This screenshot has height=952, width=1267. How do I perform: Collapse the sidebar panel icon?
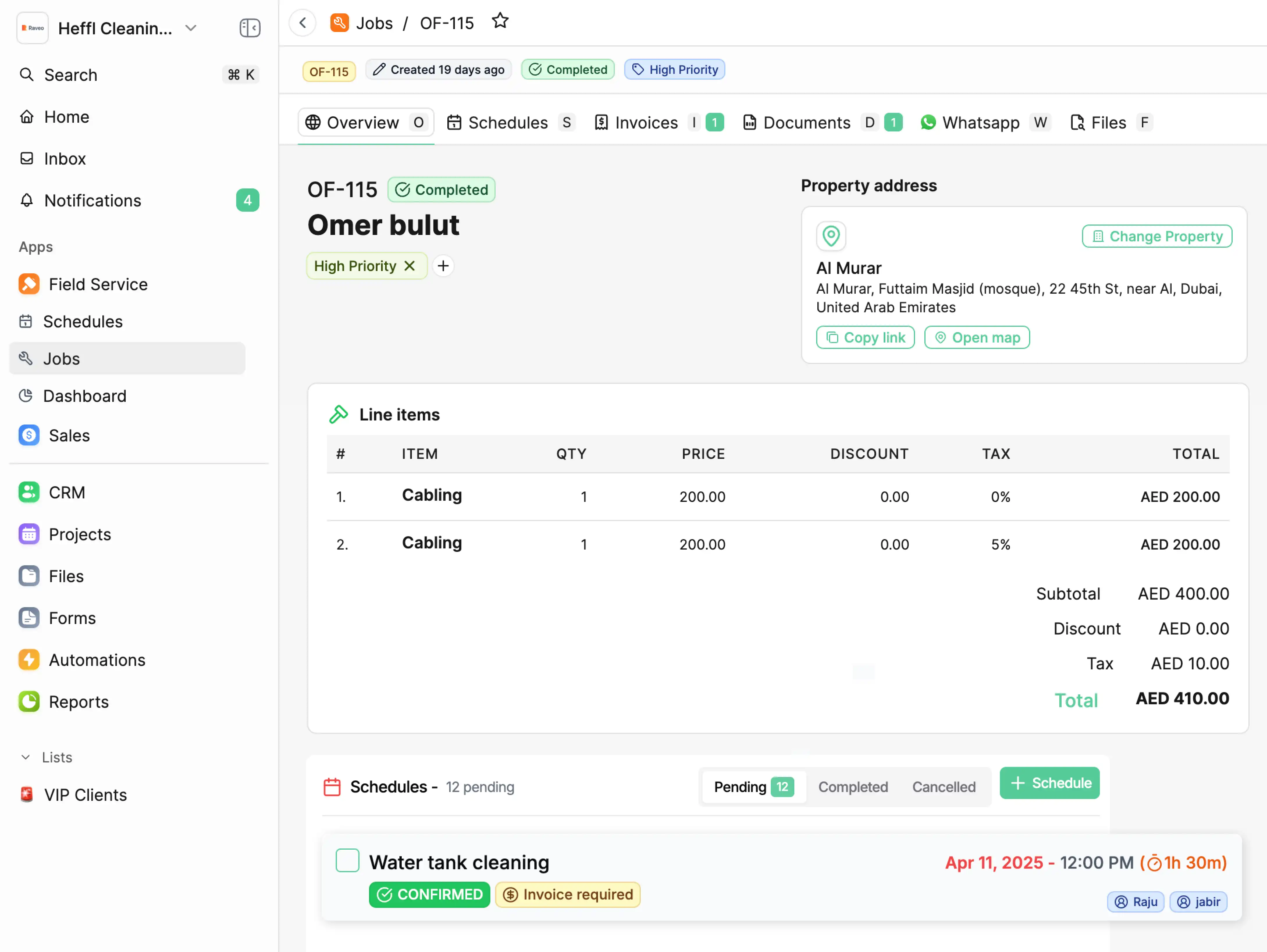coord(250,28)
